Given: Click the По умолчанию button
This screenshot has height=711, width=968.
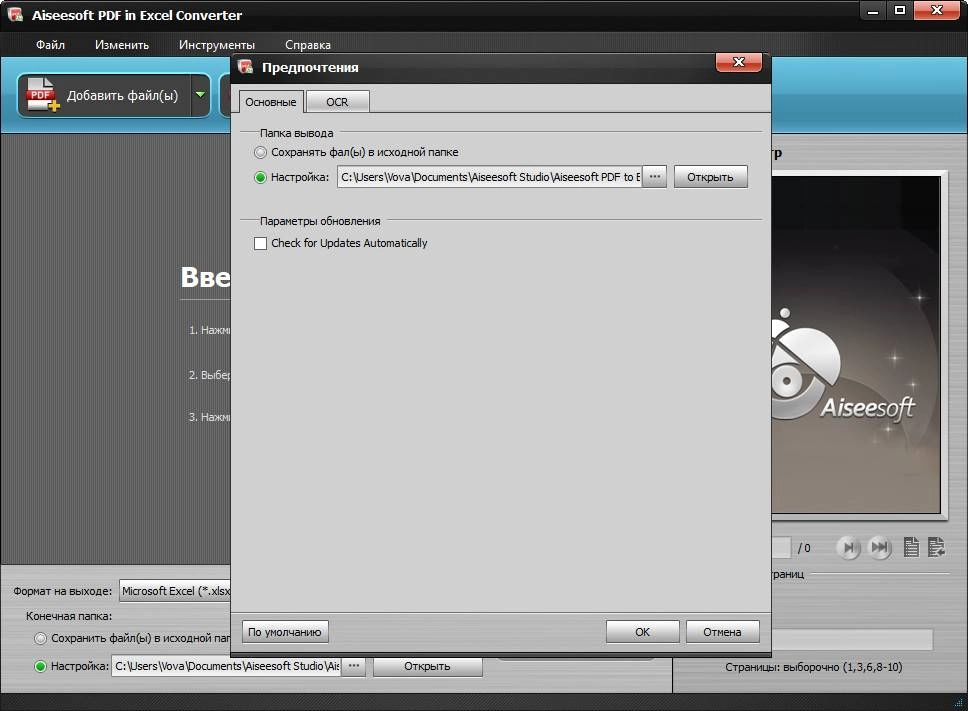Looking at the screenshot, I should 285,632.
